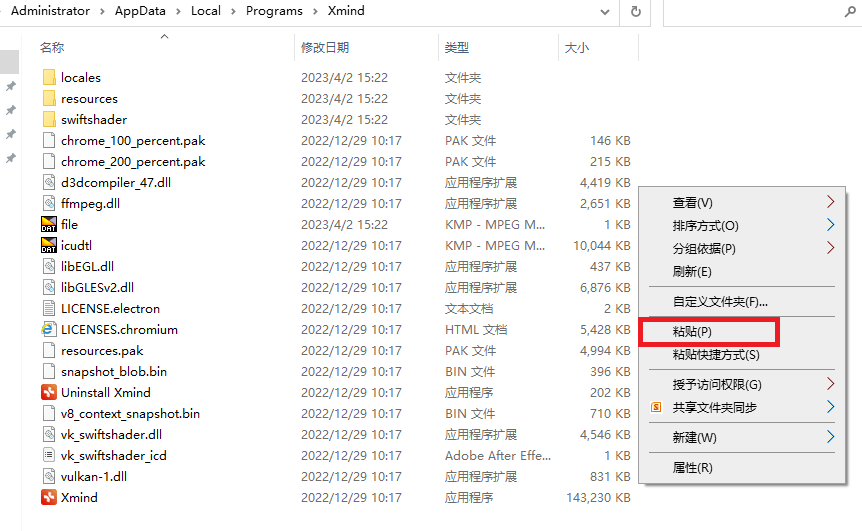Go to Local in the breadcrumb
Screen dimensions: 862x531
pyautogui.click(x=206, y=11)
